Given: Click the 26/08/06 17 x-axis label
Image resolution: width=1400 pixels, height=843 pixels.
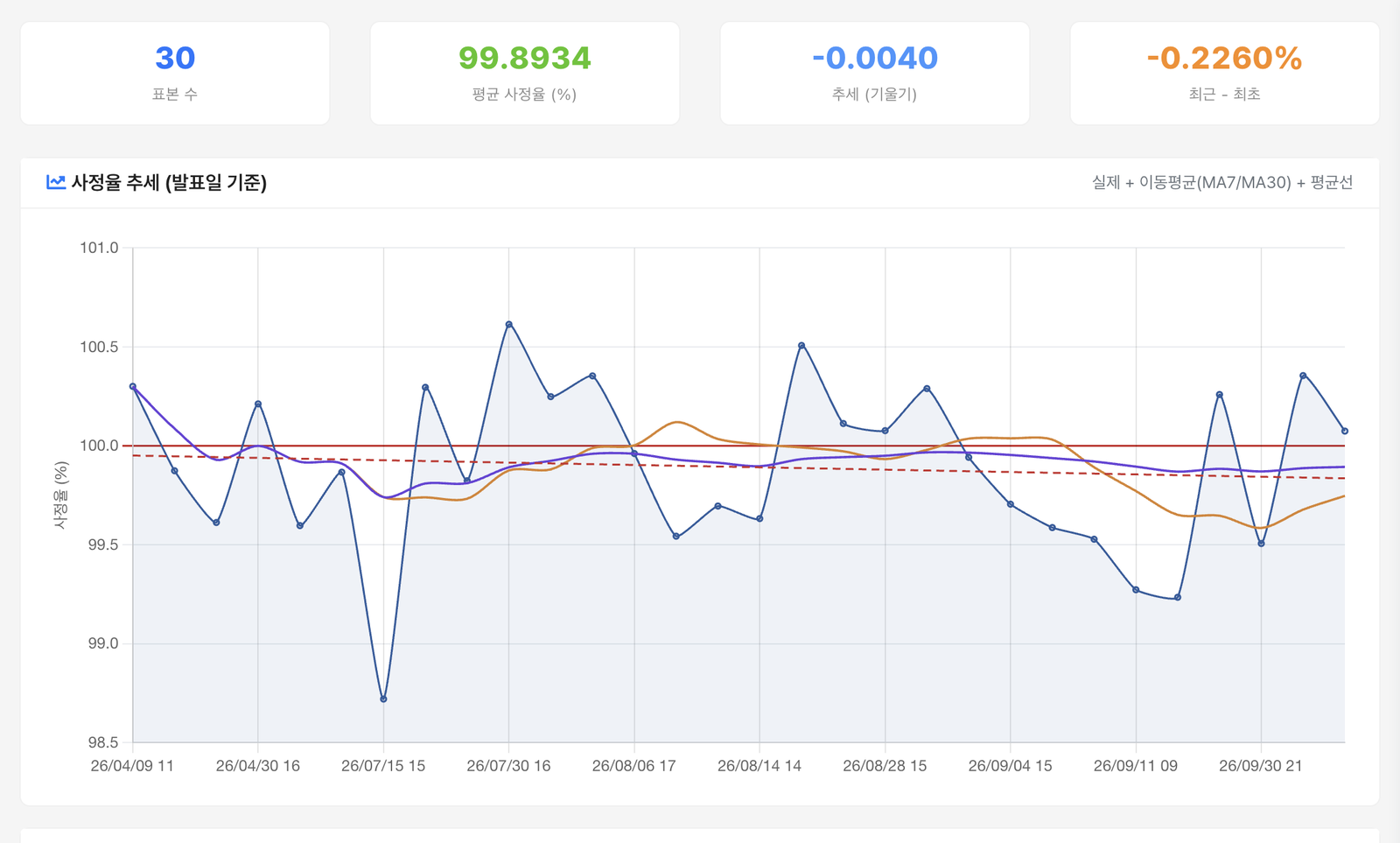Looking at the screenshot, I should [634, 766].
